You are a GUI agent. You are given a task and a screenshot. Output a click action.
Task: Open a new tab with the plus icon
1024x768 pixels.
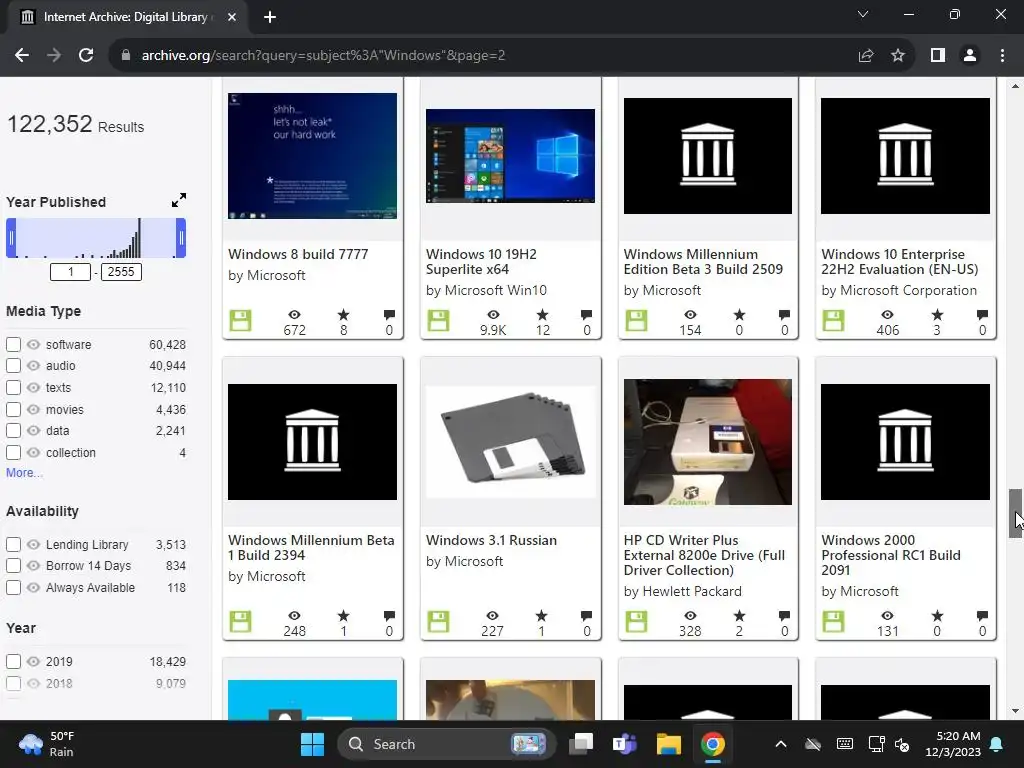[x=270, y=17]
